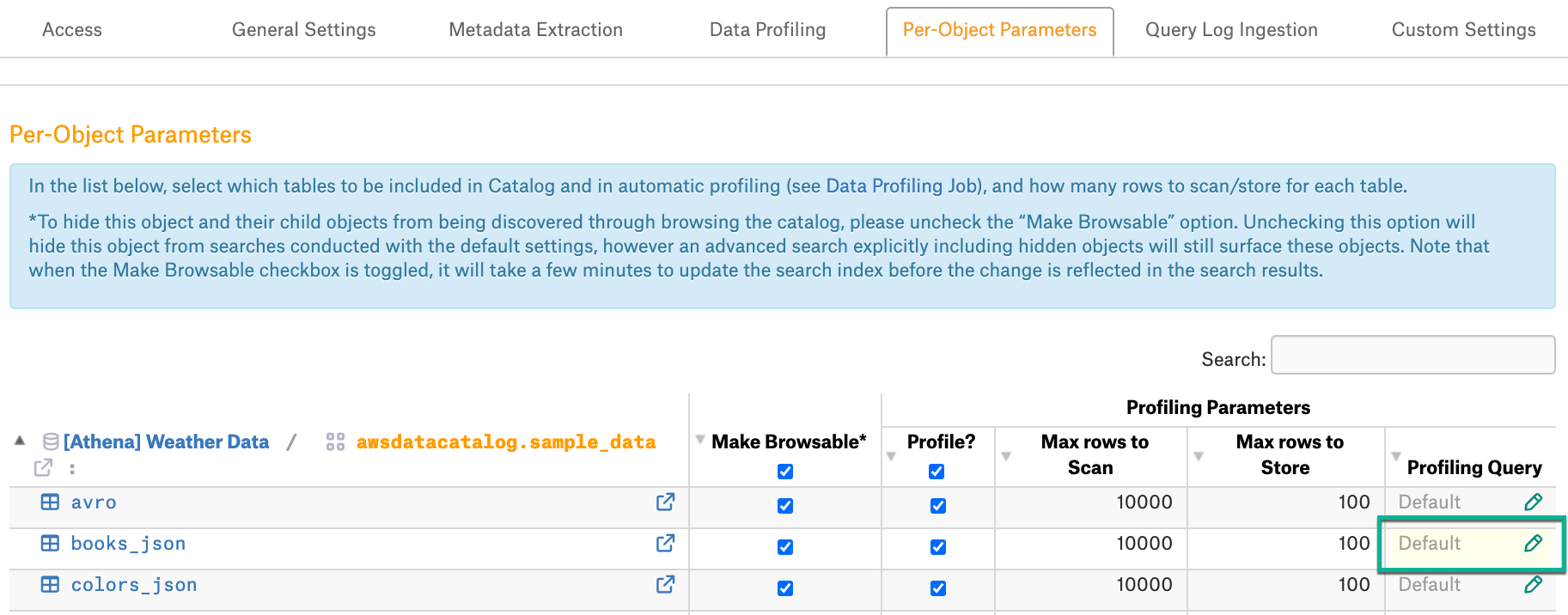Toggle Make Browsable header checkbox for all
Screen dimensions: 1568x615
pyautogui.click(x=785, y=472)
